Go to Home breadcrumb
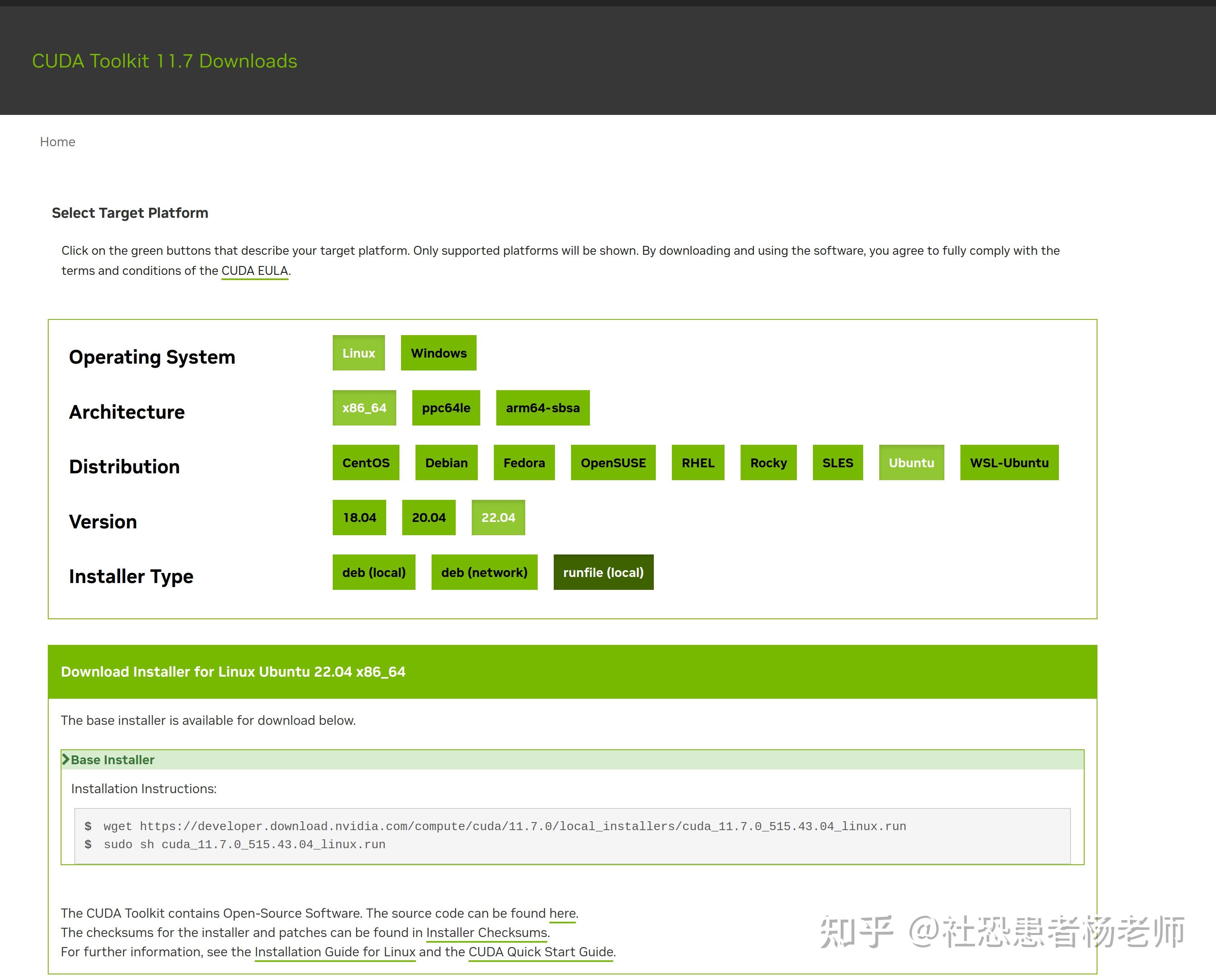 [57, 142]
